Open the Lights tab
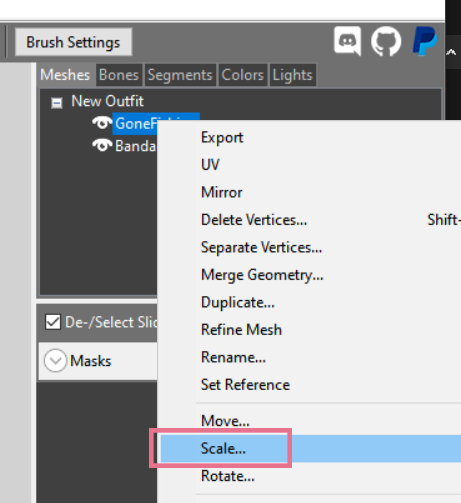This screenshot has height=503, width=461. [x=292, y=75]
